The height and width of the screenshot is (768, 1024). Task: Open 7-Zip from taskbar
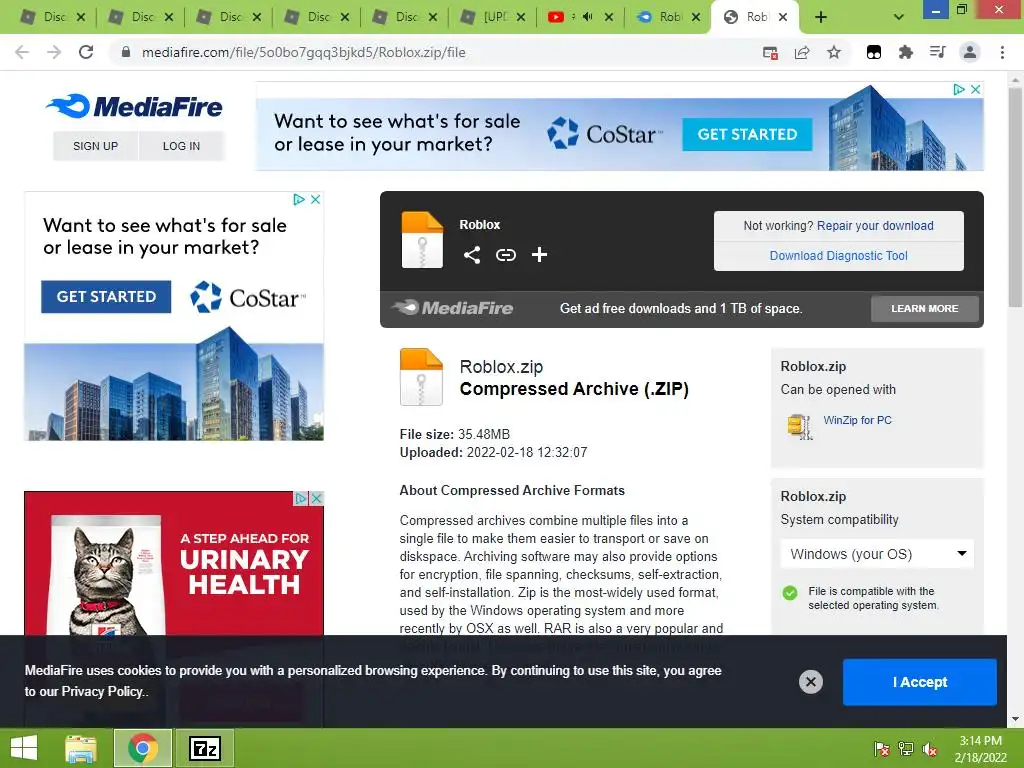point(205,748)
